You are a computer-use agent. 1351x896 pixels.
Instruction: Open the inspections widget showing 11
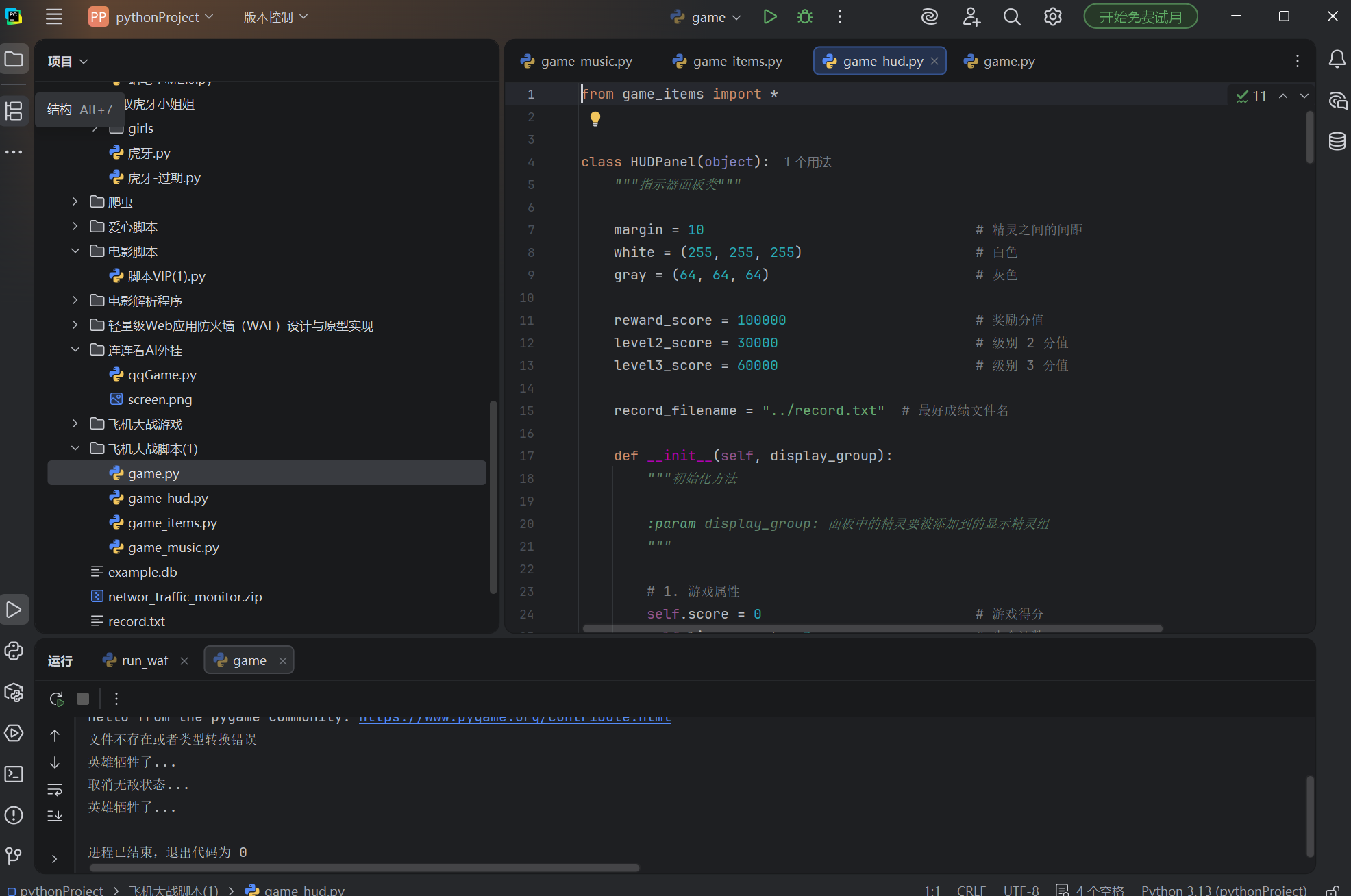coord(1252,96)
